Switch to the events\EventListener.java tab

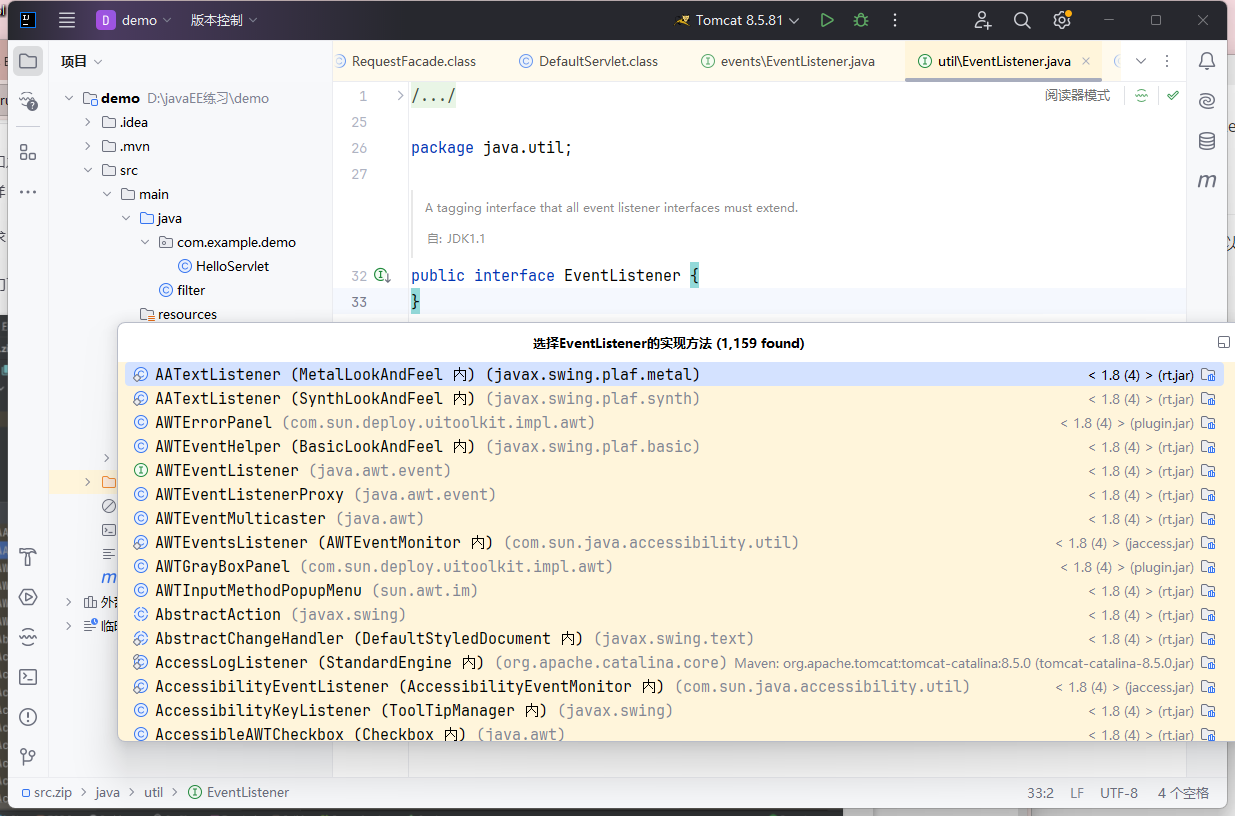click(x=796, y=61)
